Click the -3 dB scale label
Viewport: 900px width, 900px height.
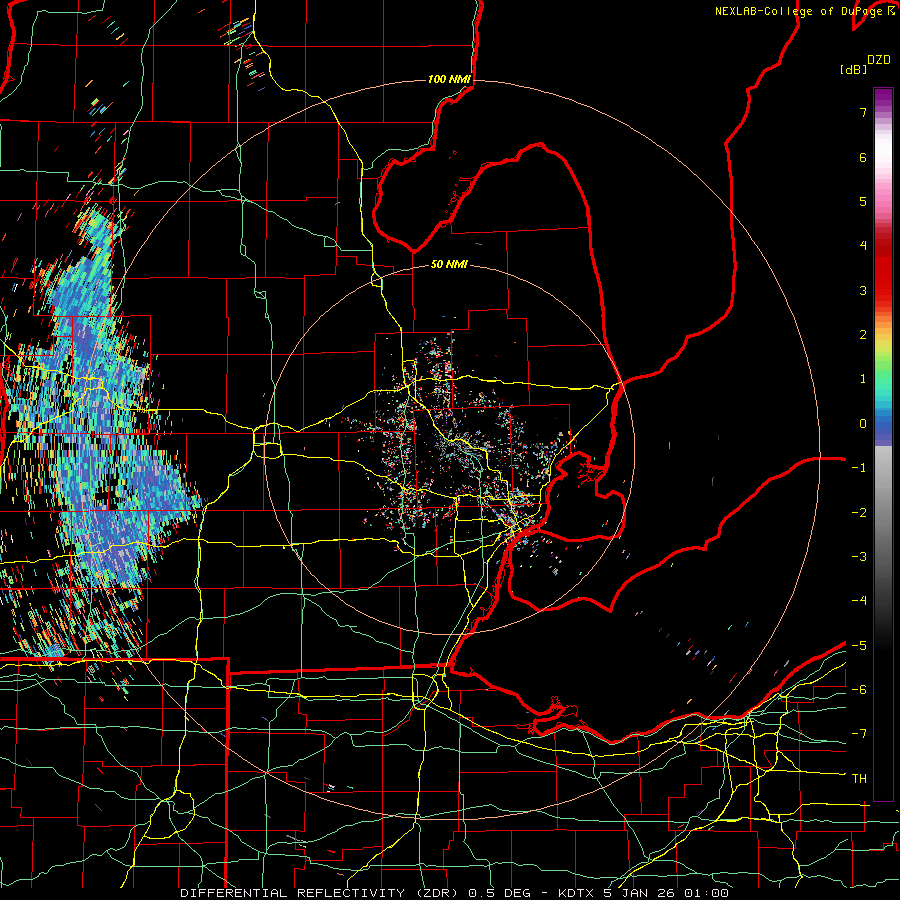pyautogui.click(x=859, y=557)
